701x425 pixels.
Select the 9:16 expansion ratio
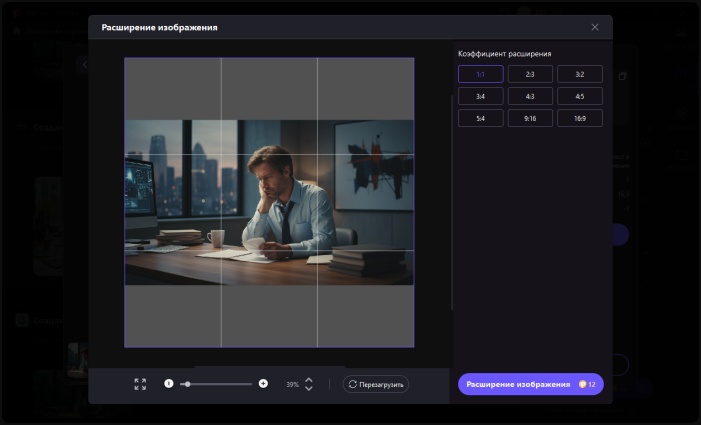pyautogui.click(x=530, y=118)
